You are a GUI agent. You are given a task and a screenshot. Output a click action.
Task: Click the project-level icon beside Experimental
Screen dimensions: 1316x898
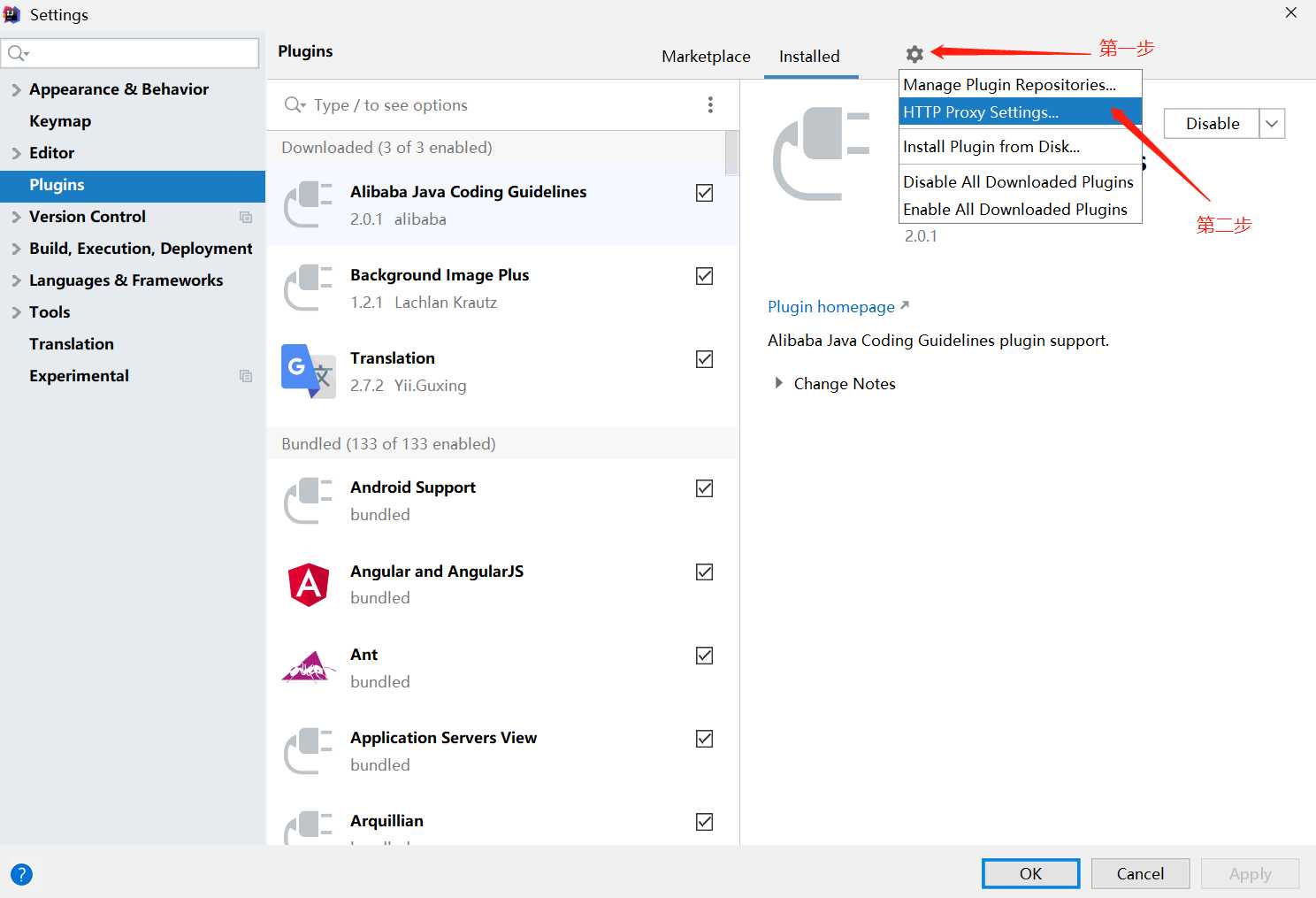246,376
